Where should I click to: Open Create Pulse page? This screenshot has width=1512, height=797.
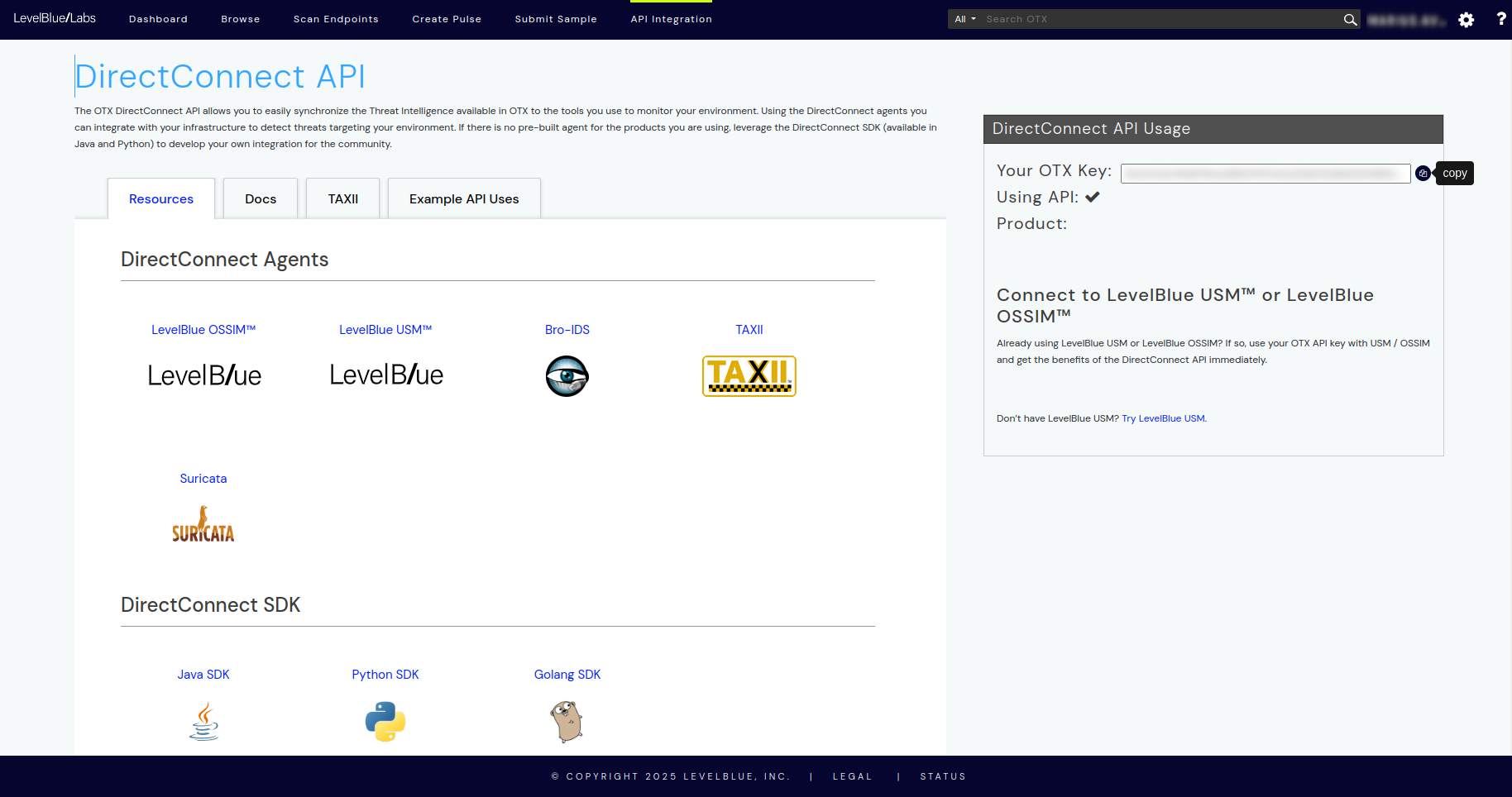click(447, 19)
